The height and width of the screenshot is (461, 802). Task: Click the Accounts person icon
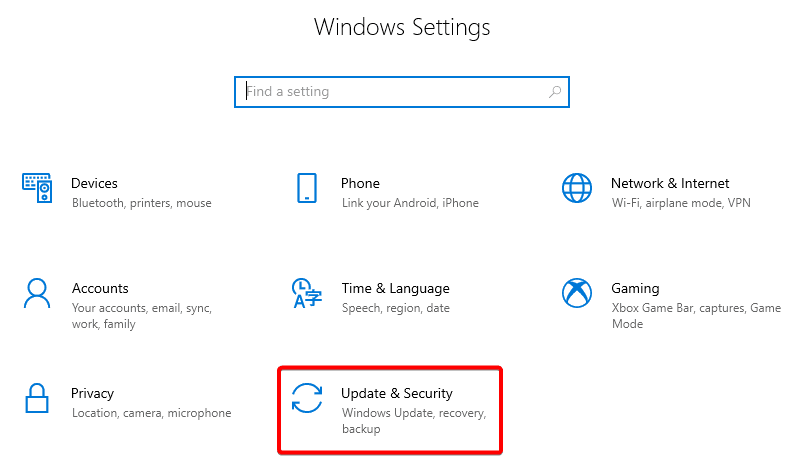coord(37,293)
